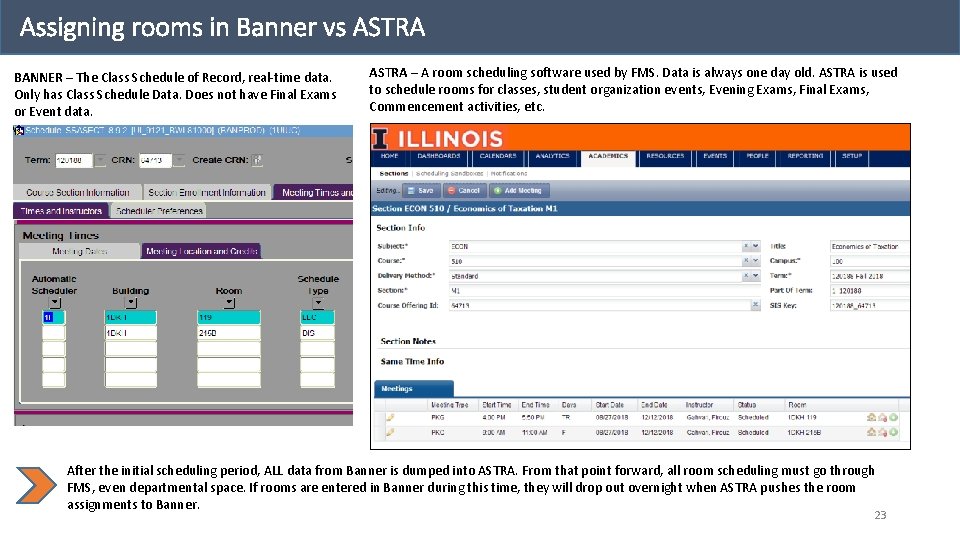Switch to Section Enrollment Information tab
960x540 pixels.
(x=207, y=192)
